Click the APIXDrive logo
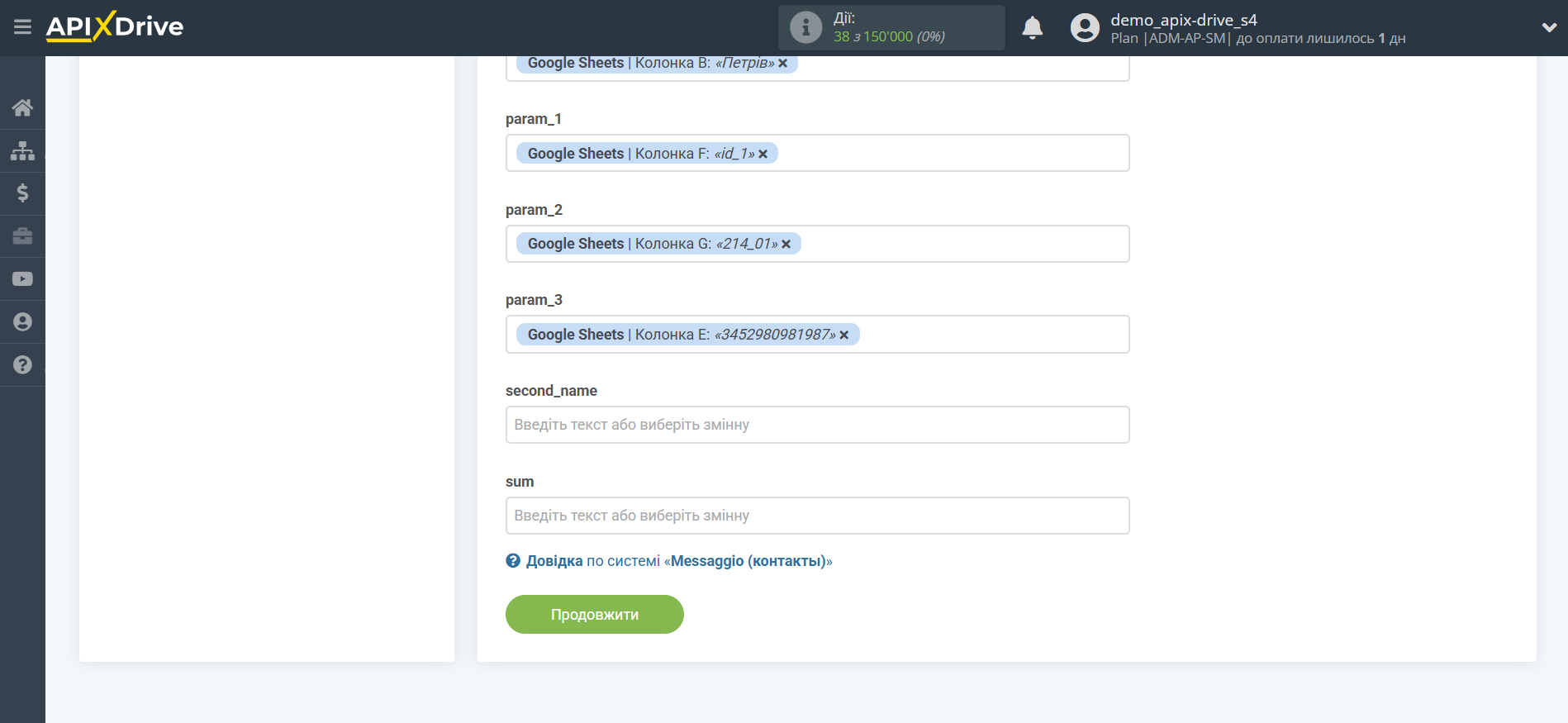The height and width of the screenshot is (723, 1568). 115,26
